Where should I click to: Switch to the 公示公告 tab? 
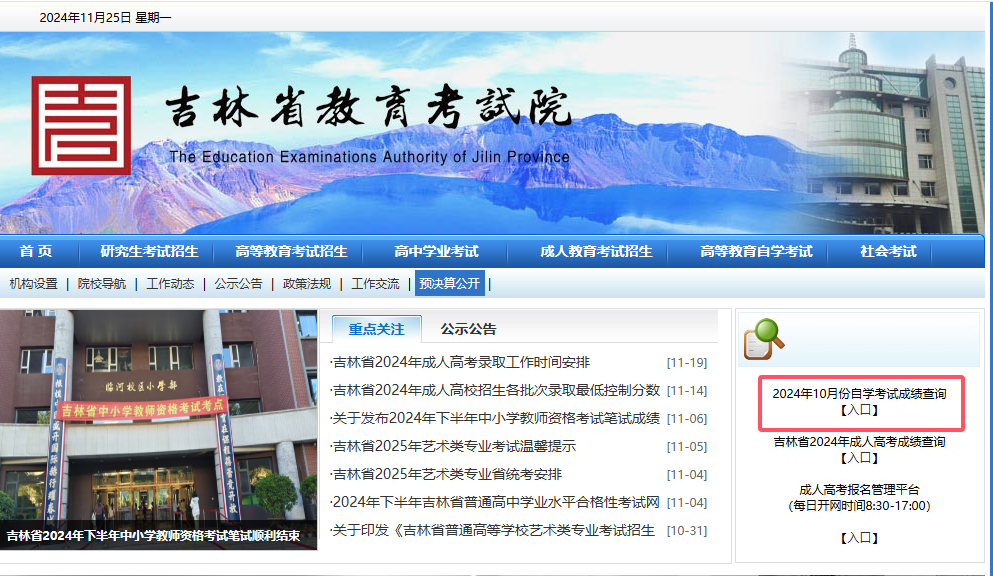point(469,329)
